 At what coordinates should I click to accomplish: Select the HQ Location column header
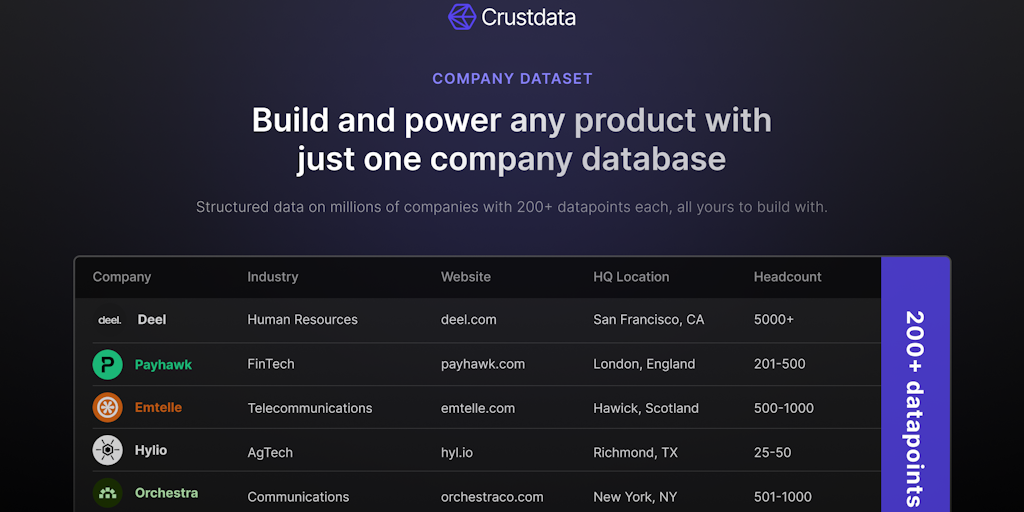point(631,277)
